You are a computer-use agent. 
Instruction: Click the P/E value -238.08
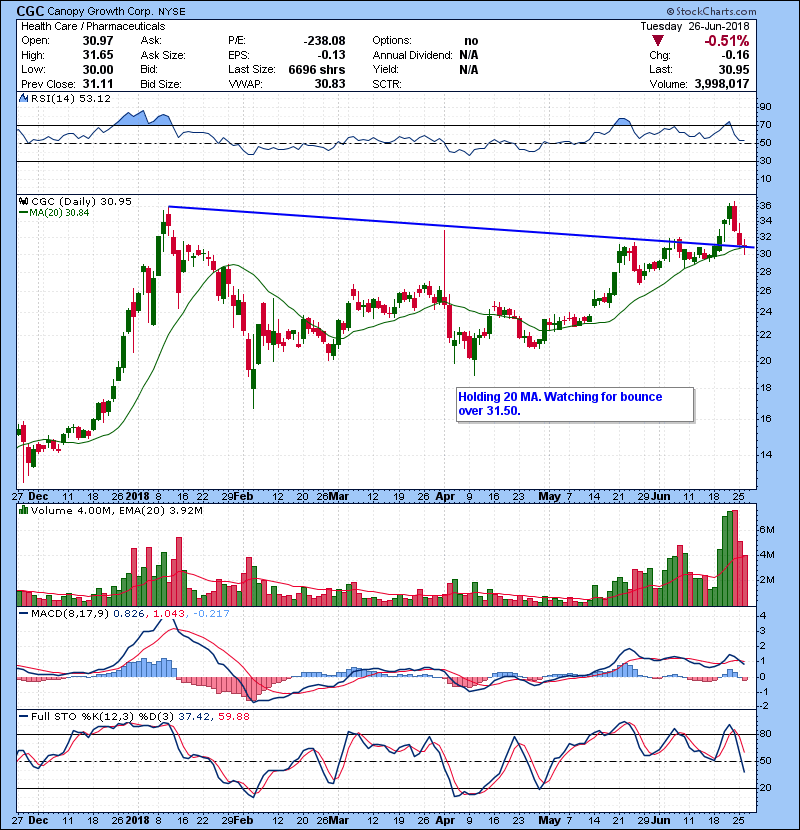[x=324, y=40]
